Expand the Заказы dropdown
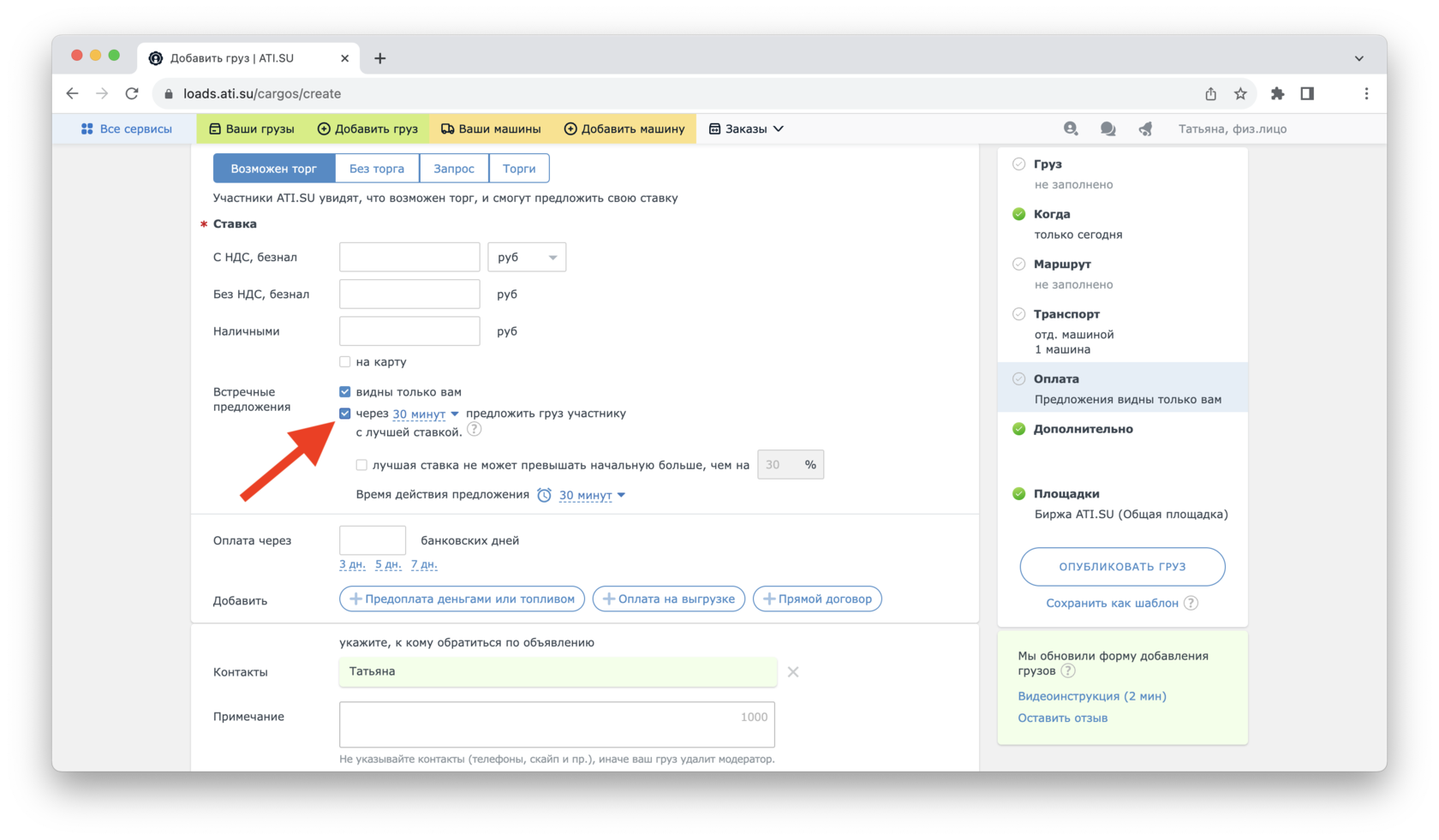Image resolution: width=1439 pixels, height=840 pixels. pyautogui.click(x=746, y=128)
